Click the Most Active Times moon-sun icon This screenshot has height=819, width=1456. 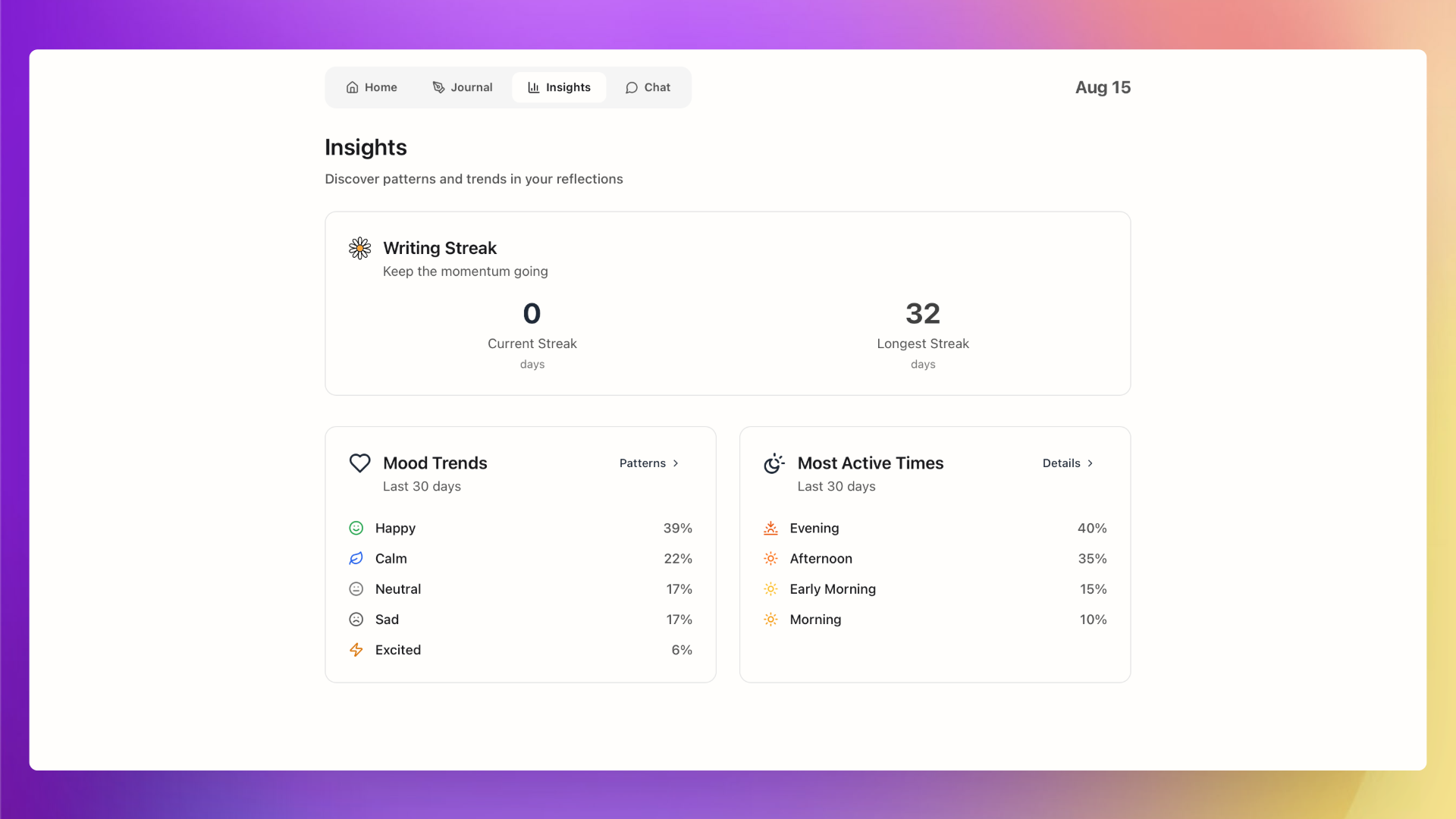tap(773, 463)
